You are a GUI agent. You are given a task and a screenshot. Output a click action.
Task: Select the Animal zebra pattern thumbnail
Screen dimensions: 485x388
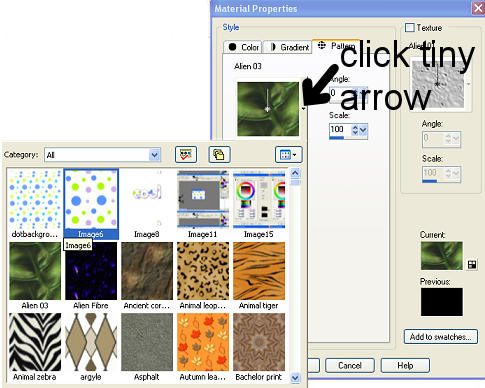(35, 342)
